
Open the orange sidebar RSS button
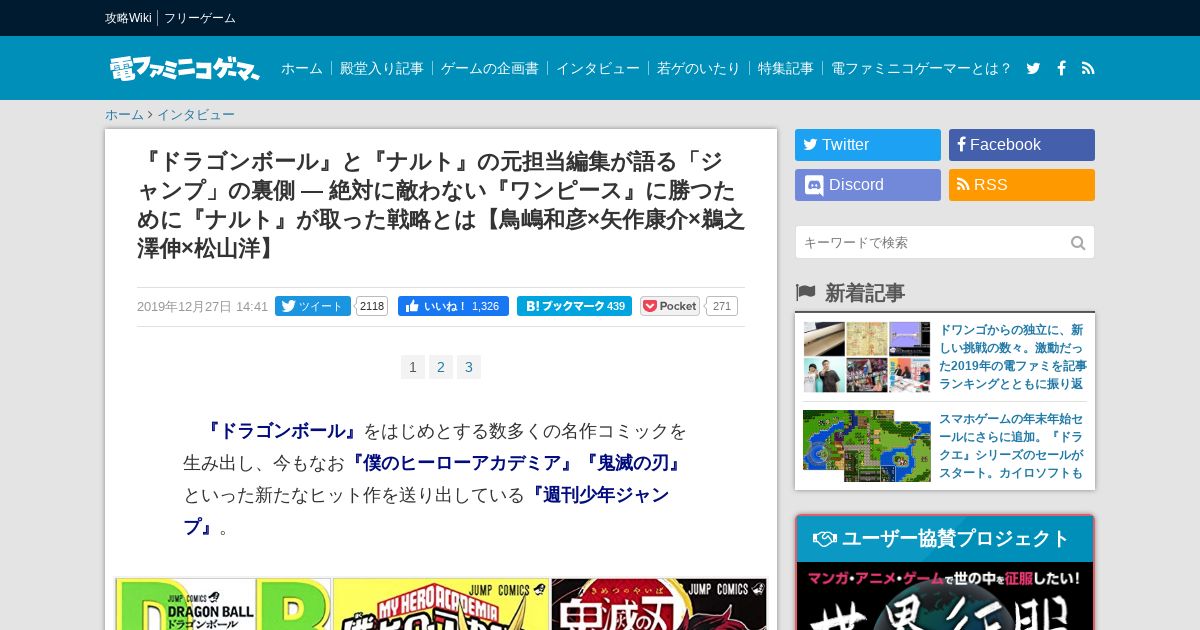1022,185
